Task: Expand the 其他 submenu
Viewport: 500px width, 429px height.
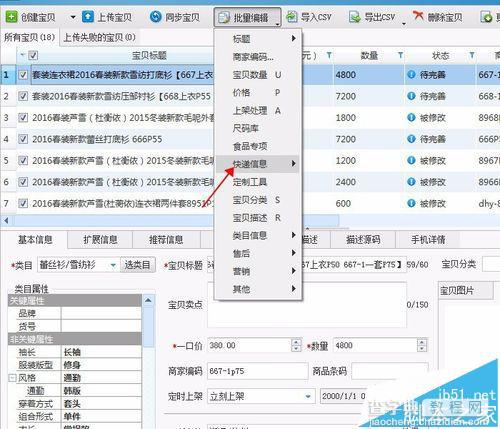Action: 258,289
